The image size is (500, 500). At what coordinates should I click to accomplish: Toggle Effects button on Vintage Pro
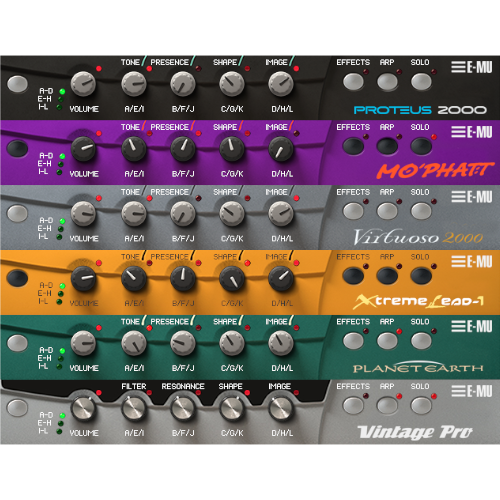coord(353,405)
